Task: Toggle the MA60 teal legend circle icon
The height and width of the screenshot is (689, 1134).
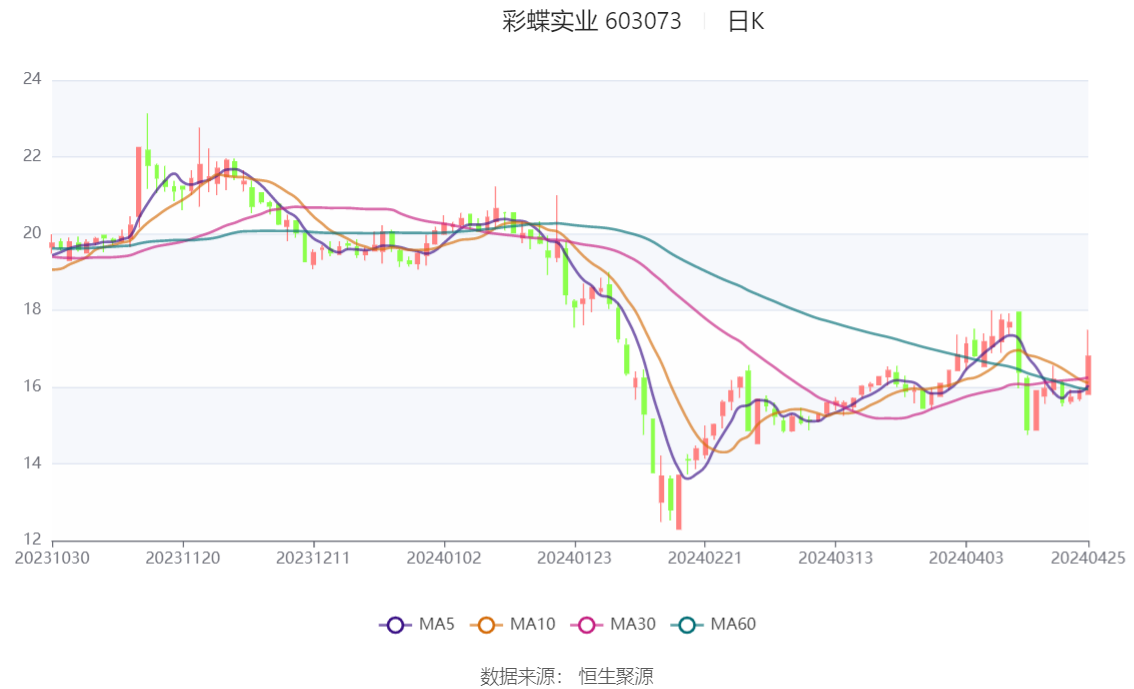Action: coord(687,625)
